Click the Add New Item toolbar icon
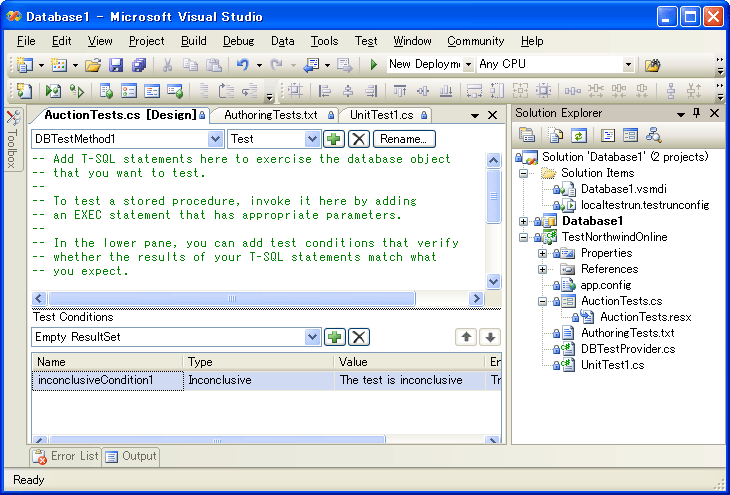 (x=59, y=65)
